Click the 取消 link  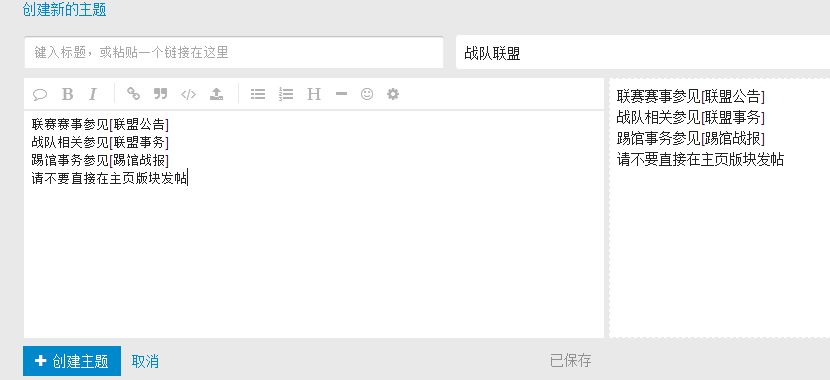[x=145, y=361]
